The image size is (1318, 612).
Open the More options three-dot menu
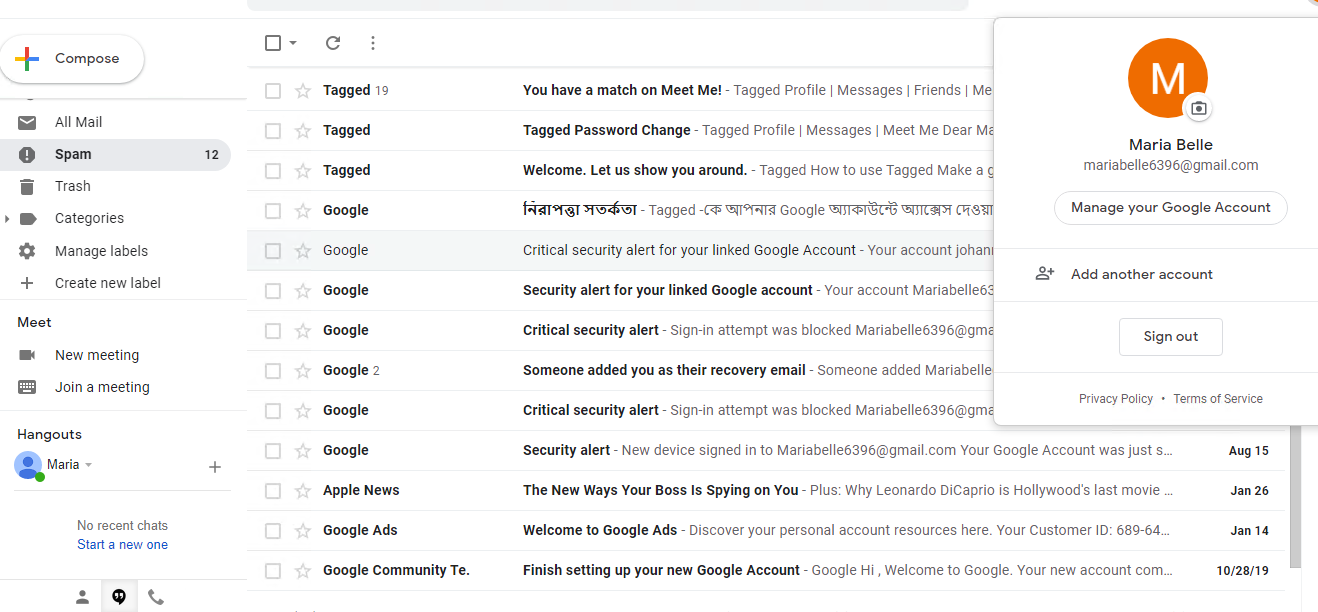click(x=373, y=43)
